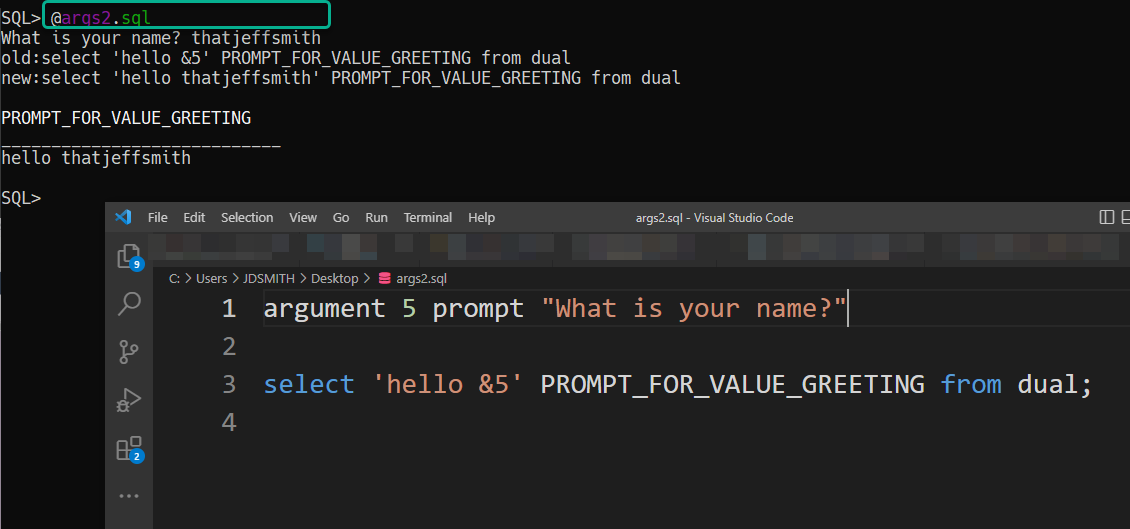Open the Source Control view
Viewport: 1130px width, 529px height.
[x=129, y=352]
